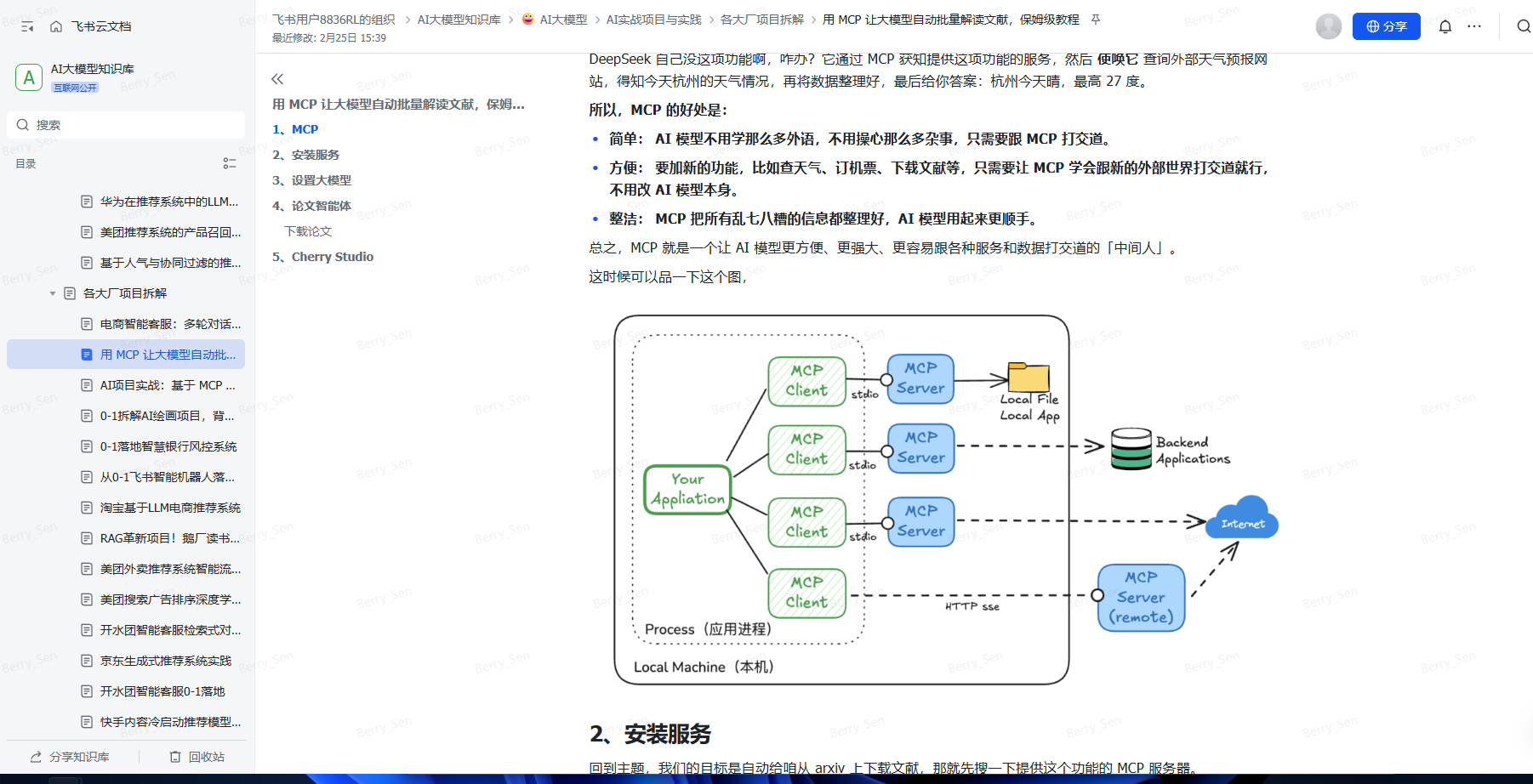This screenshot has width=1533, height=784.
Task: Click the document icon beside 0-1落地智慧银行风控系统
Action: (87, 446)
